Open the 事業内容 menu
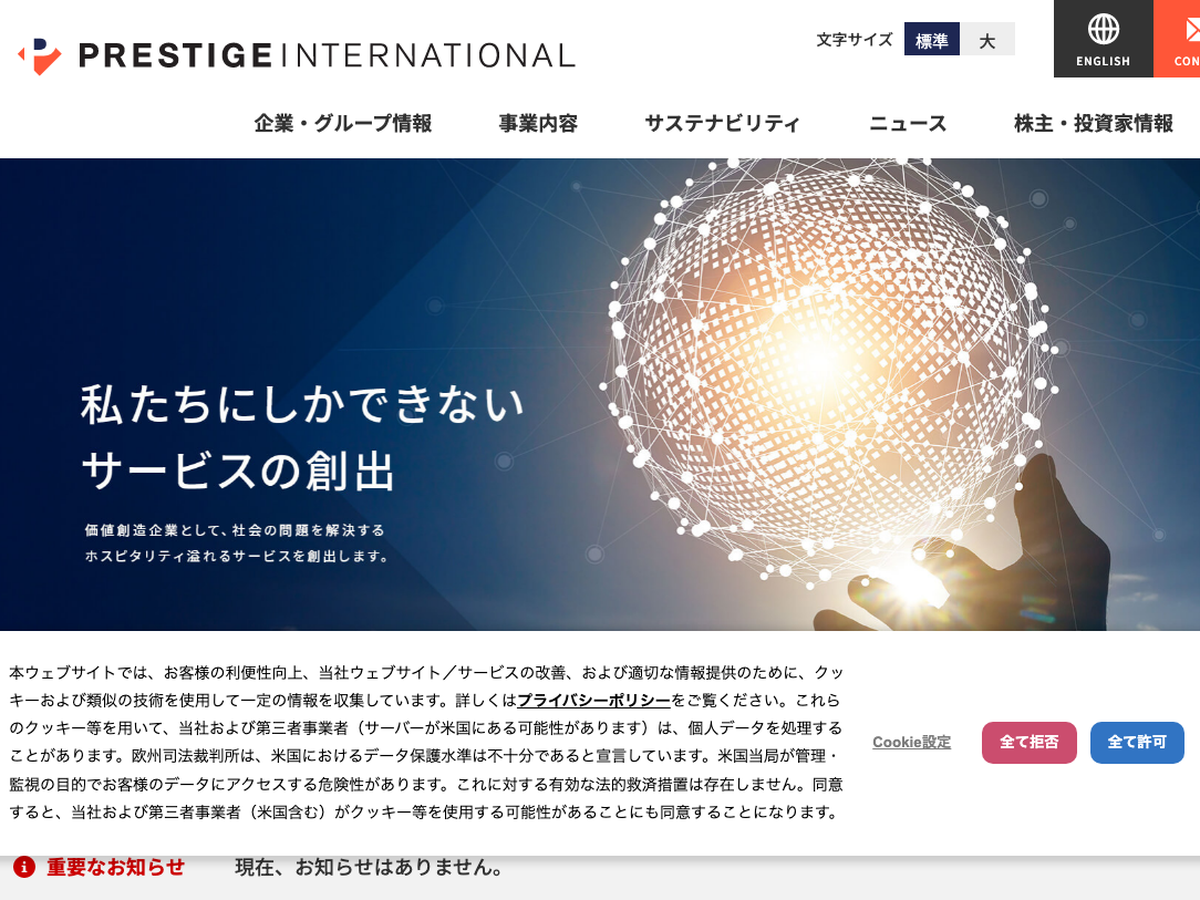The width and height of the screenshot is (1200, 900). (538, 124)
